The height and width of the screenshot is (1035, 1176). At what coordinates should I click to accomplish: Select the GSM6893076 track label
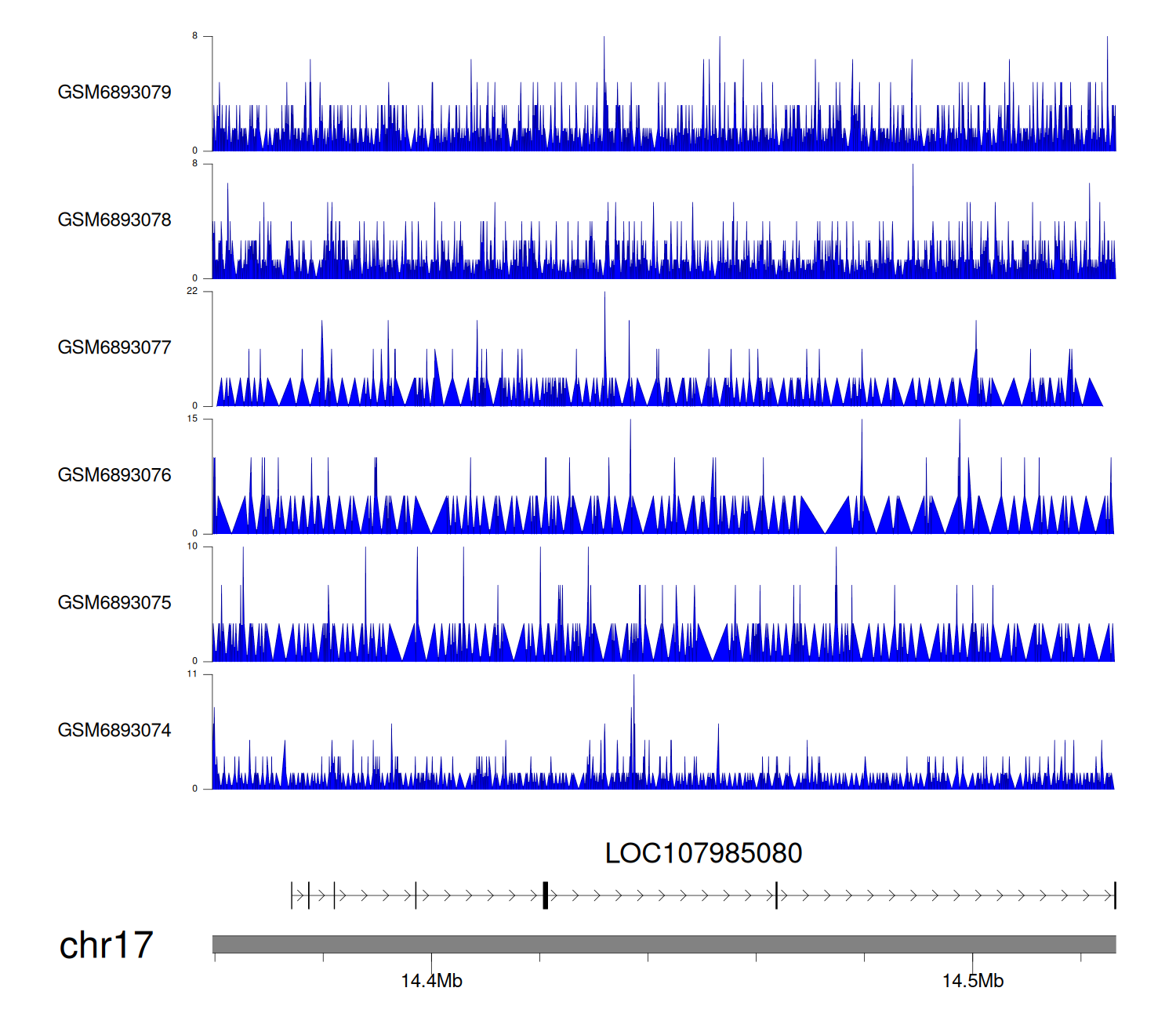pyautogui.click(x=114, y=475)
